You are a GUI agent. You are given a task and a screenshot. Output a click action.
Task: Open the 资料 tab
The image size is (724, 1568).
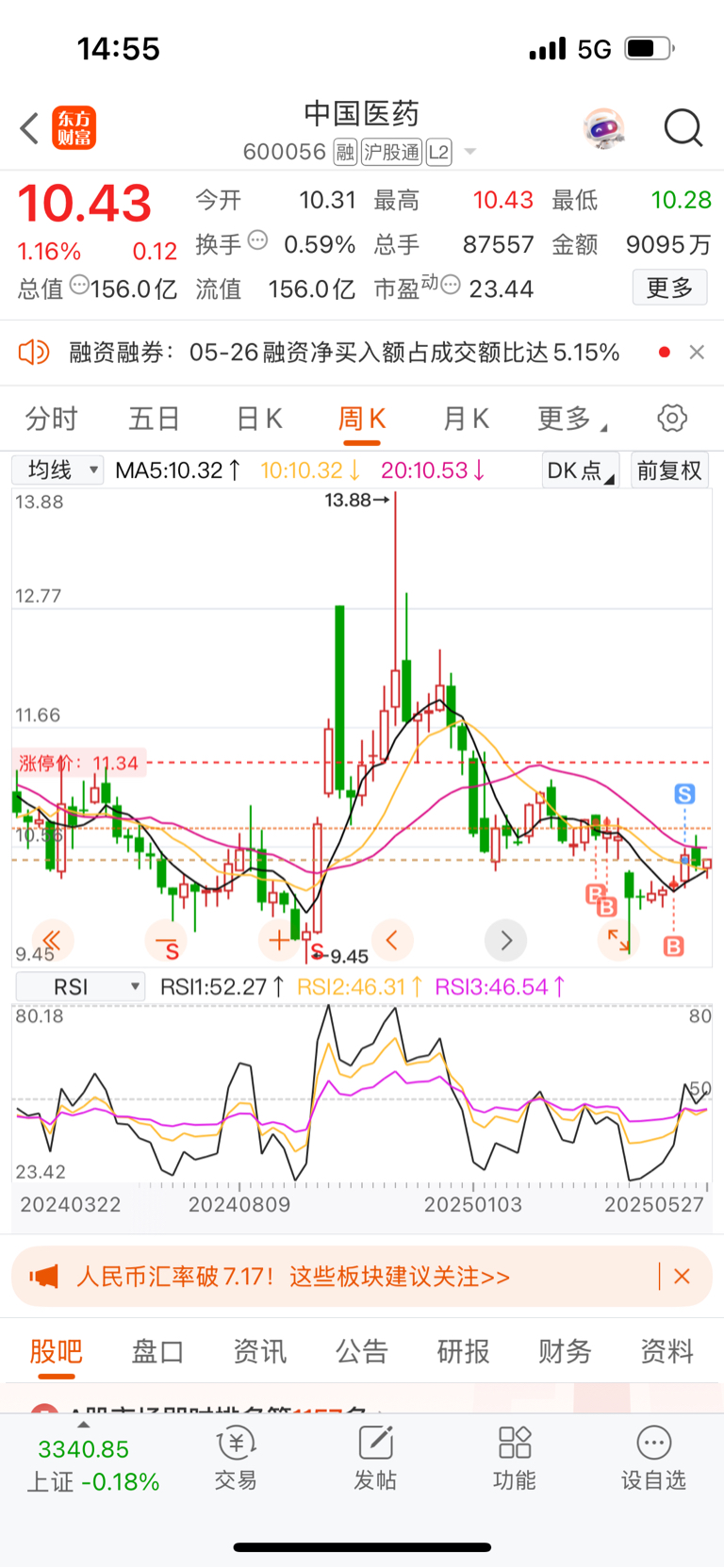(666, 1351)
